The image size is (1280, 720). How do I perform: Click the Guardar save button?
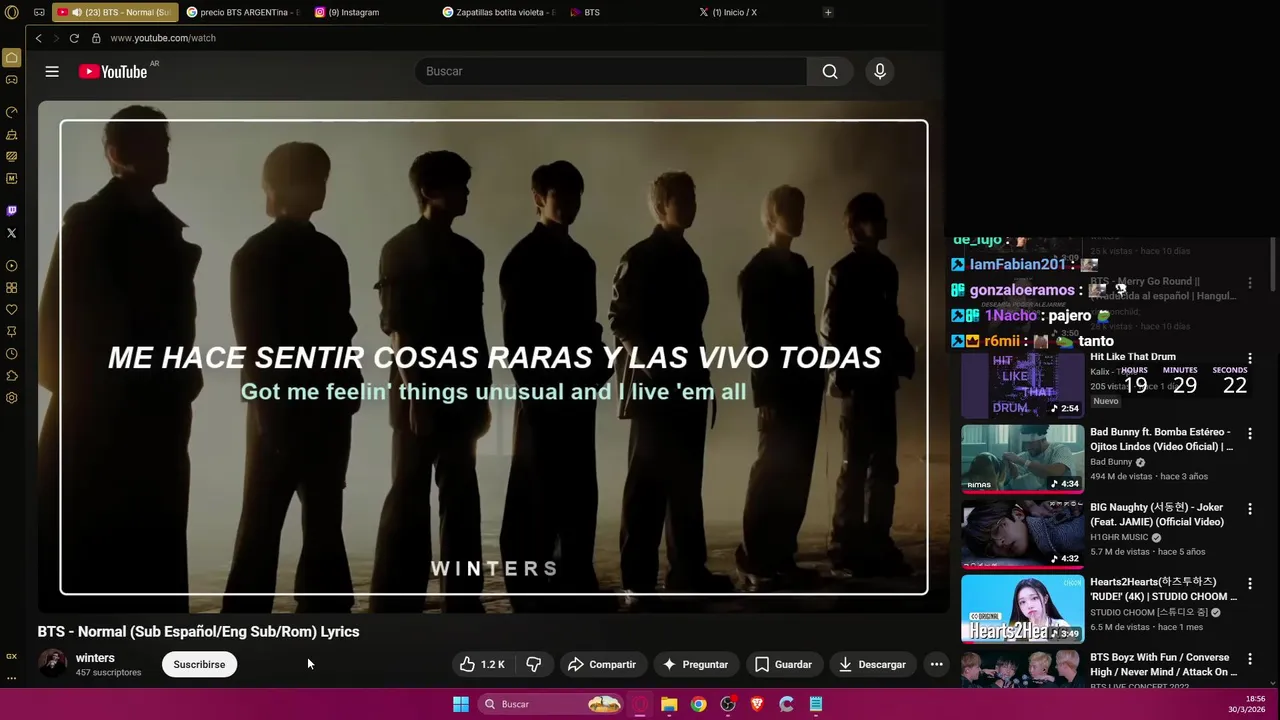[783, 664]
